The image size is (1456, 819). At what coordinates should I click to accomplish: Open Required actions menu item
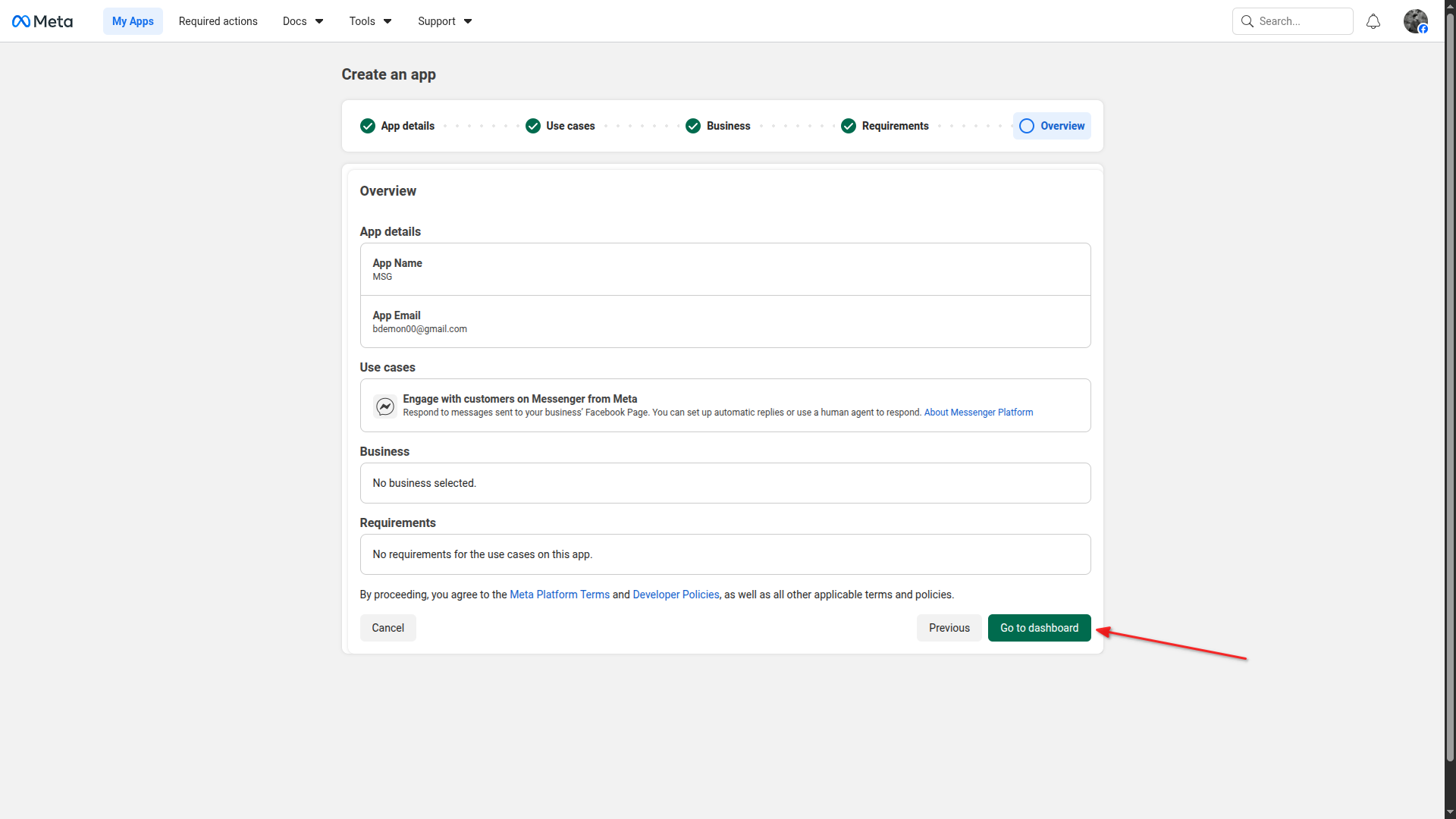coord(218,21)
